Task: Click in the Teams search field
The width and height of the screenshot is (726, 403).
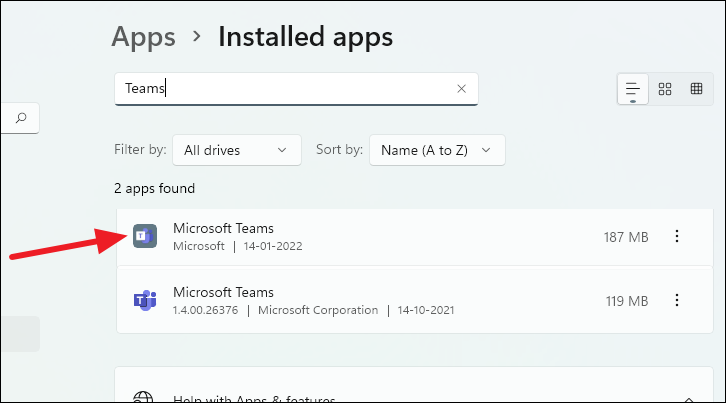Action: click(x=296, y=88)
